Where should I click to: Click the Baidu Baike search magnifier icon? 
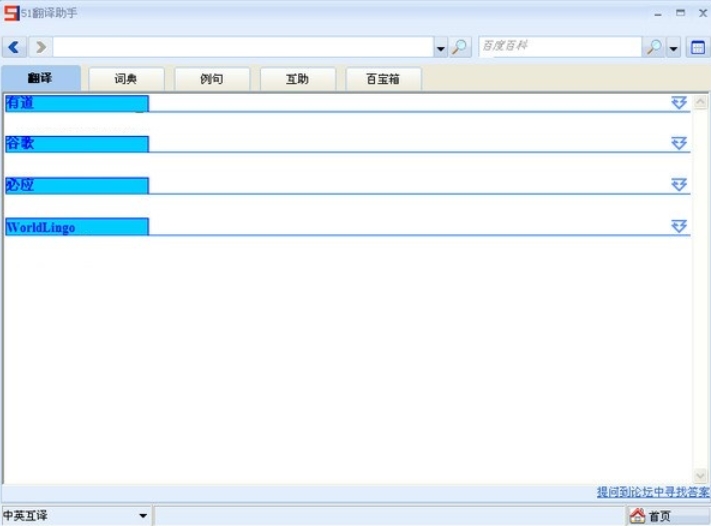click(653, 47)
